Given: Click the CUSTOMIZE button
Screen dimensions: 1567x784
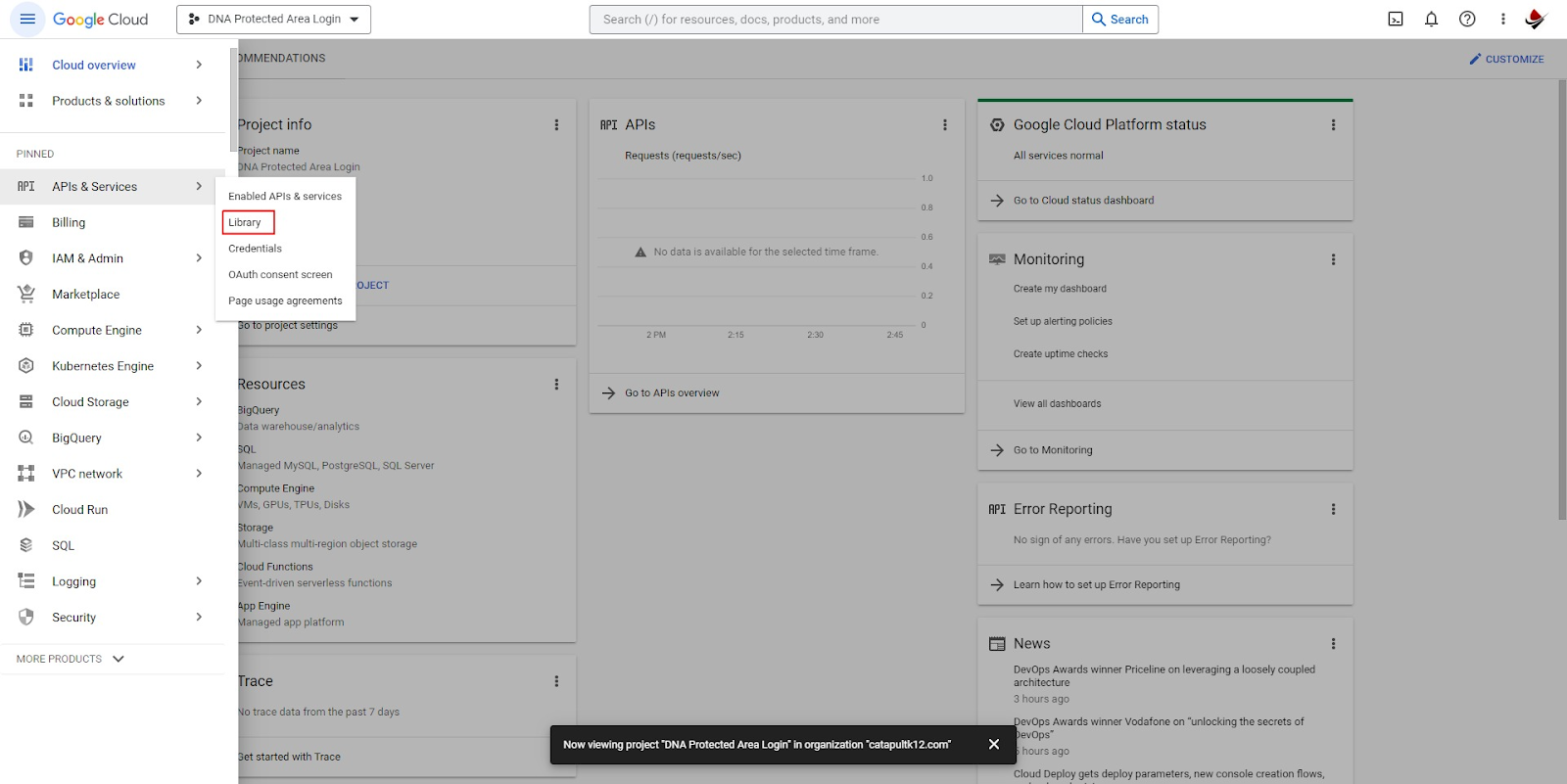Looking at the screenshot, I should click(1506, 60).
